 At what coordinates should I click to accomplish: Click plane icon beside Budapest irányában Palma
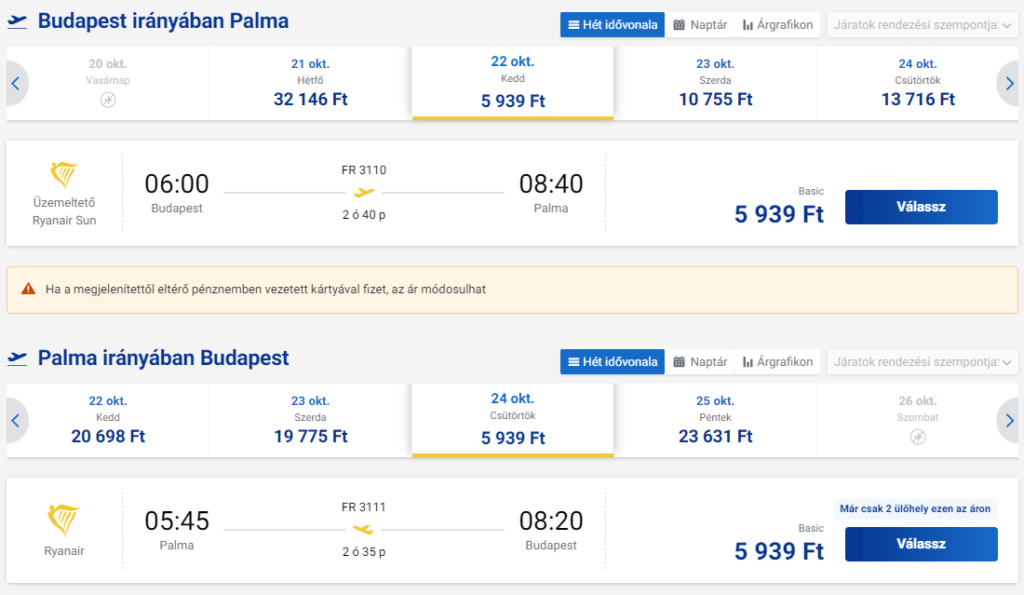click(17, 22)
